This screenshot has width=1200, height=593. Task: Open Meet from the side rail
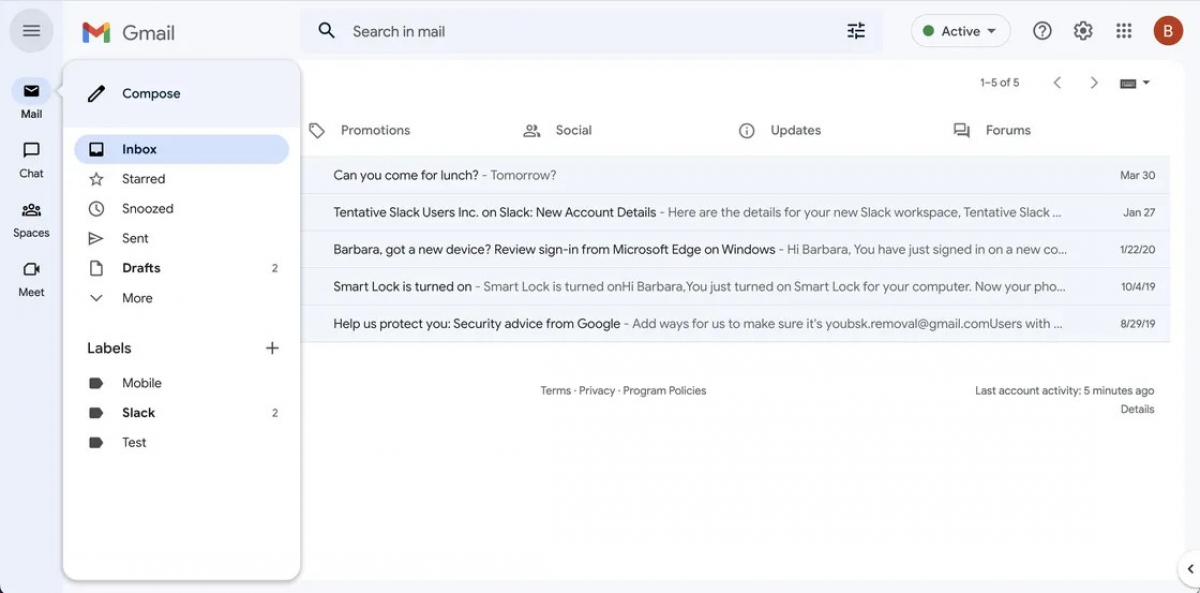tap(31, 278)
